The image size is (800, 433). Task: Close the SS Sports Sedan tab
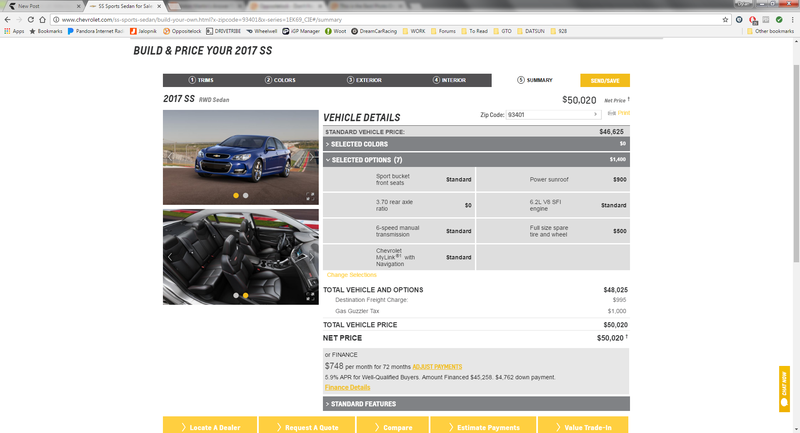(x=159, y=6)
